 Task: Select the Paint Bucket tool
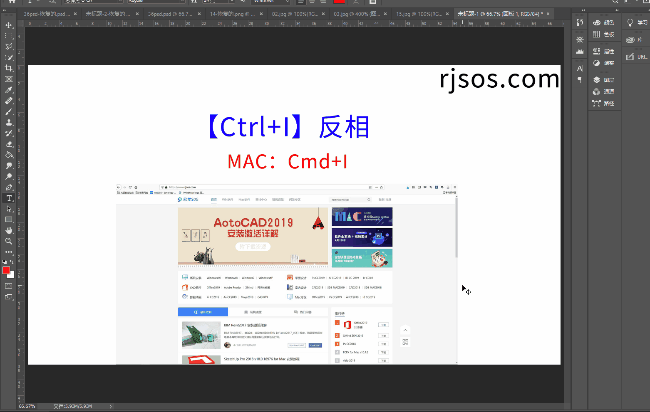9,155
